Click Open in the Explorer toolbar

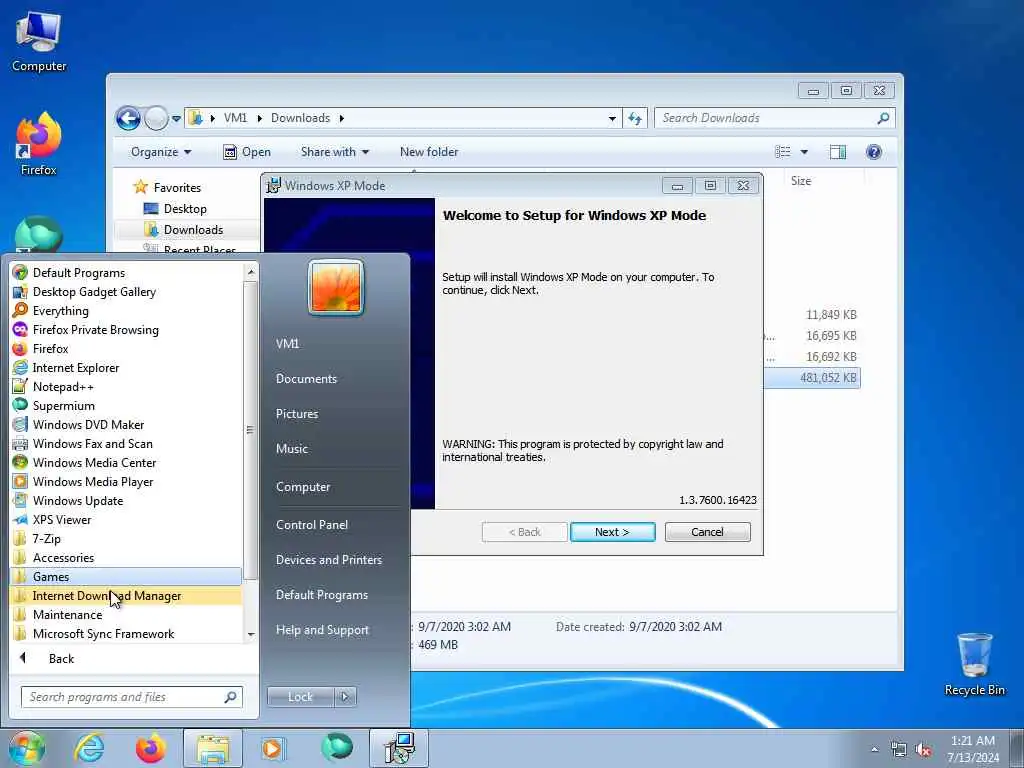[x=247, y=152]
